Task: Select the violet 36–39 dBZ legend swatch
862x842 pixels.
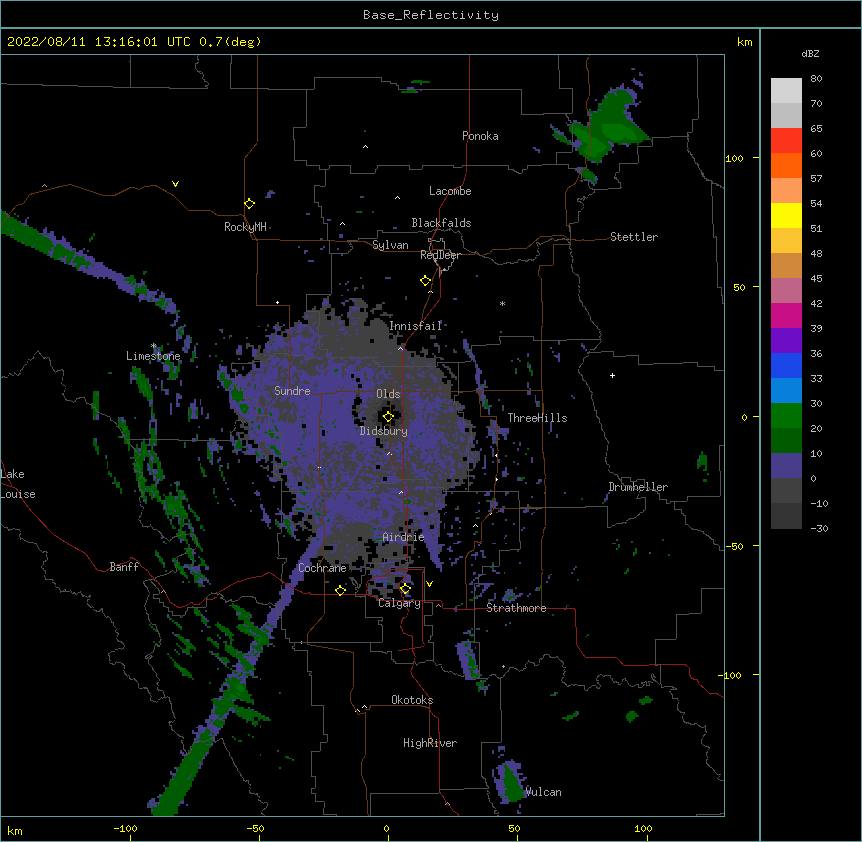Action: pyautogui.click(x=786, y=341)
